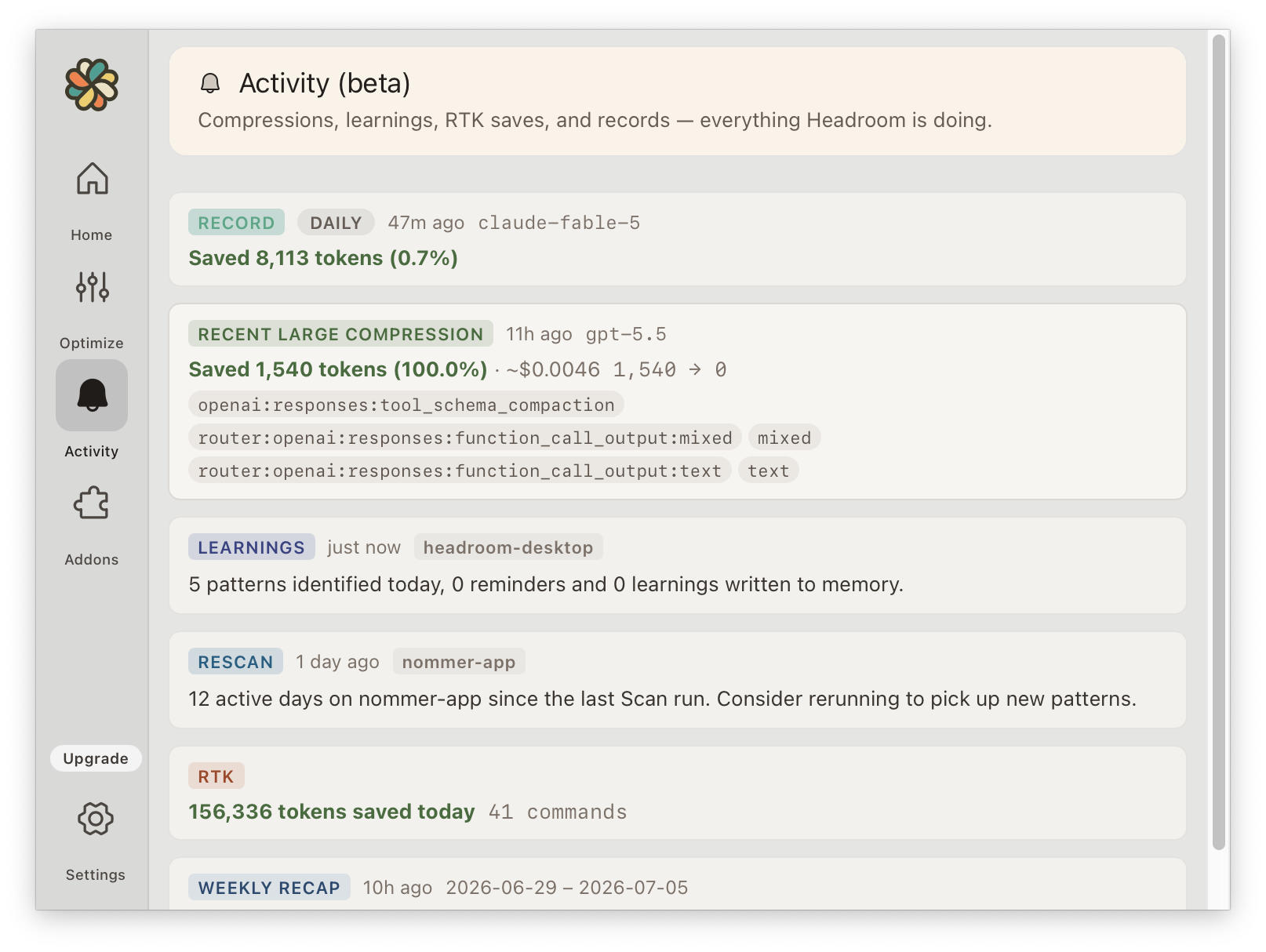Click the 'Activity (beta)' page heading
Screen dimensions: 1266x952
click(x=325, y=83)
